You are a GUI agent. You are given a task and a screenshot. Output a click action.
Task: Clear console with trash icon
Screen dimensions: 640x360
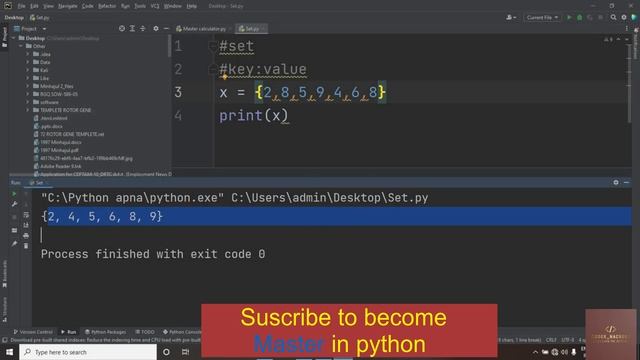[26, 246]
